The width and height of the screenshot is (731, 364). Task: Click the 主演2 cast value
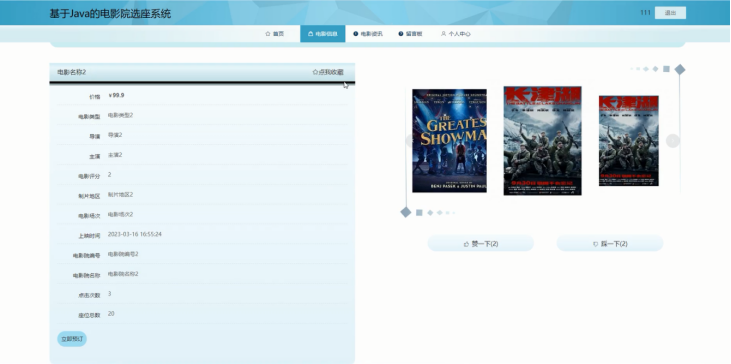coord(115,155)
